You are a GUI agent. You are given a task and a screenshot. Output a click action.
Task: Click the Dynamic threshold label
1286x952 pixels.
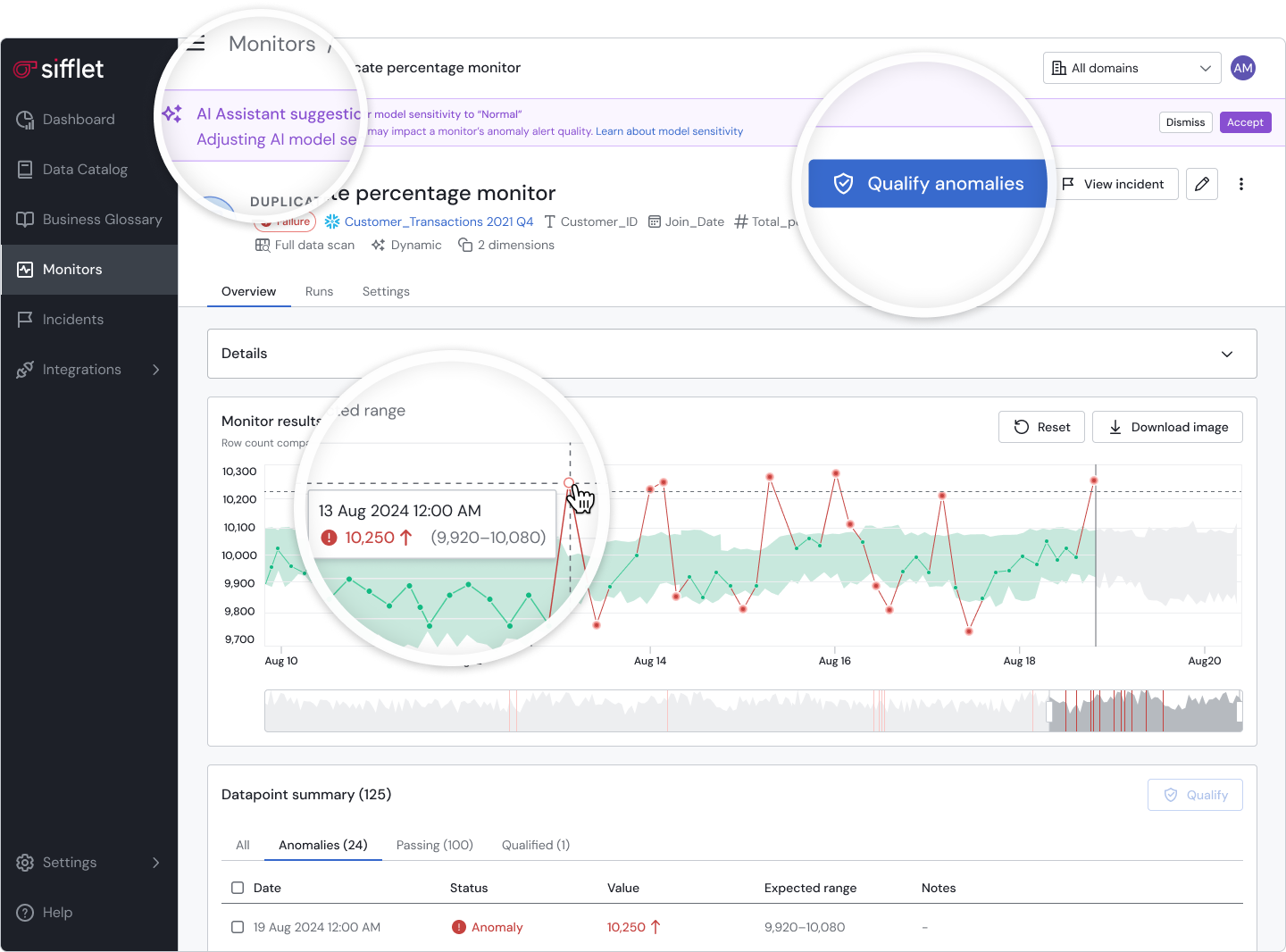point(406,245)
